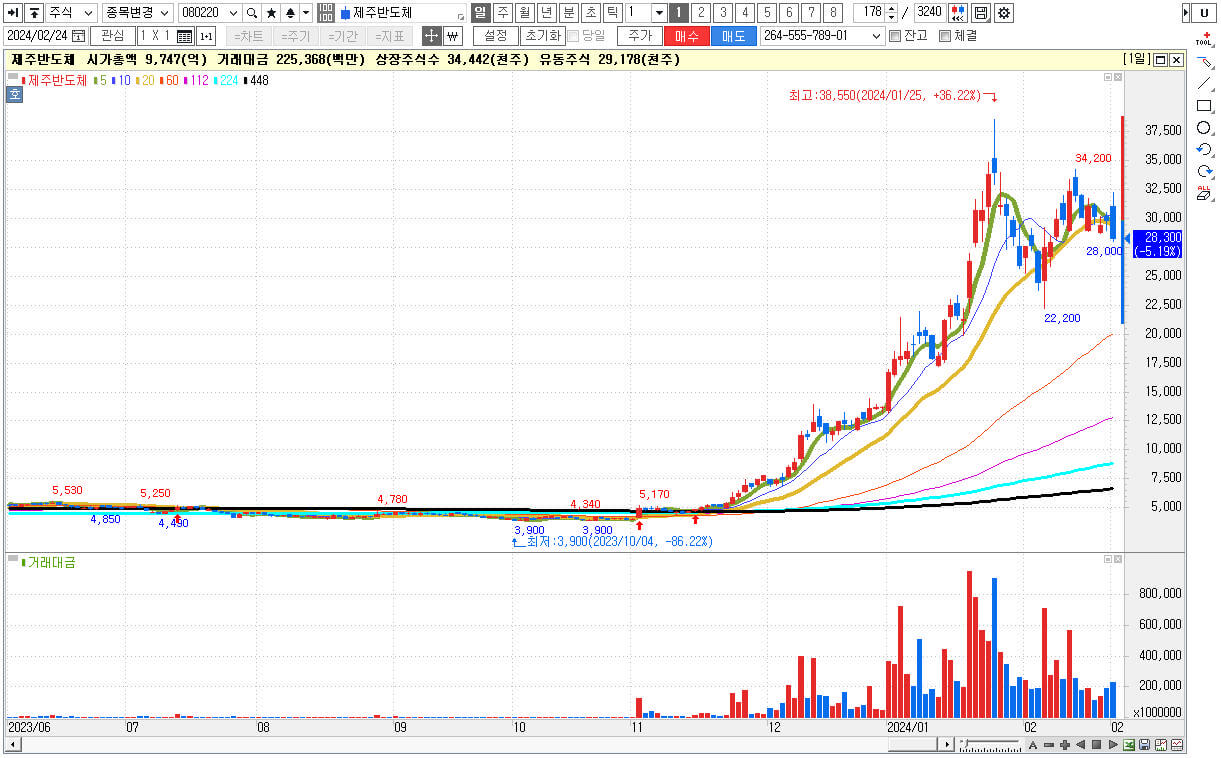Toggle the 호 button on the chart
Image resolution: width=1221 pixels, height=758 pixels.
point(14,95)
